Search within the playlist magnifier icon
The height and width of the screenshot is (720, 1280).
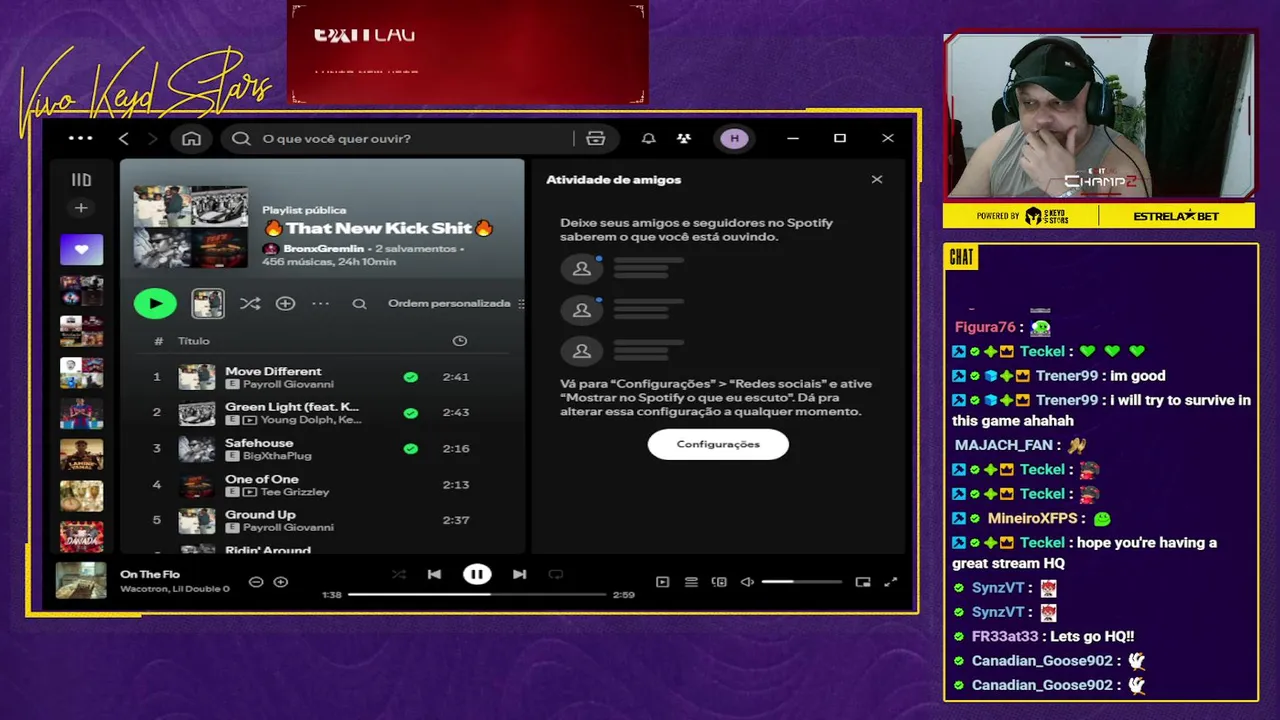tap(359, 304)
